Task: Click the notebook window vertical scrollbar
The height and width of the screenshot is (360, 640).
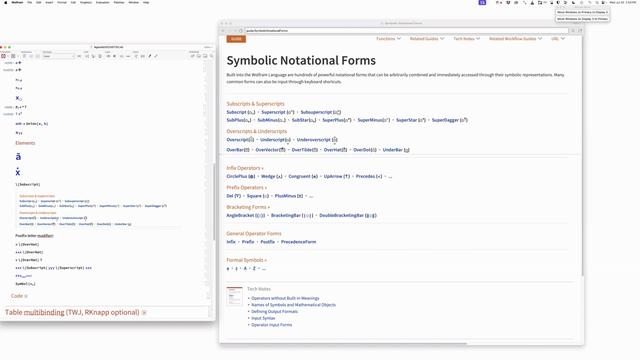Action: (213, 202)
